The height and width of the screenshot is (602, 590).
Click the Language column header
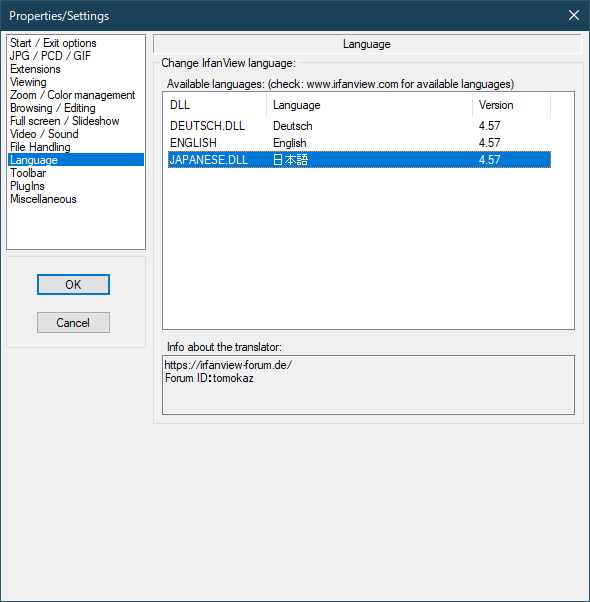tap(369, 105)
